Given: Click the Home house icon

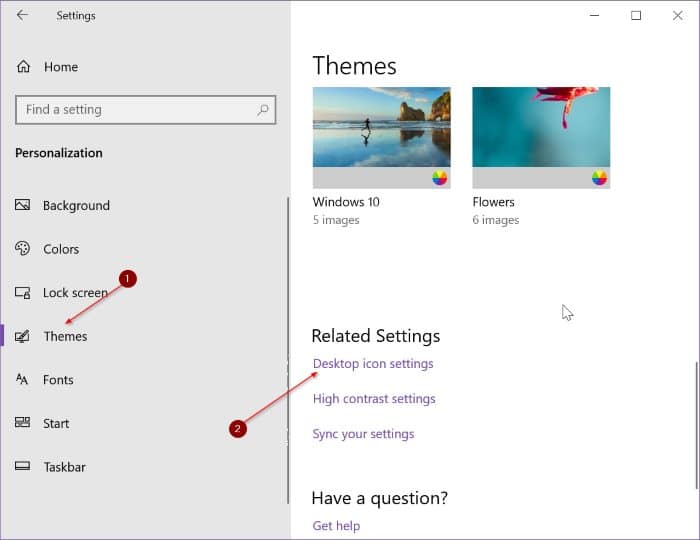Looking at the screenshot, I should [23, 66].
